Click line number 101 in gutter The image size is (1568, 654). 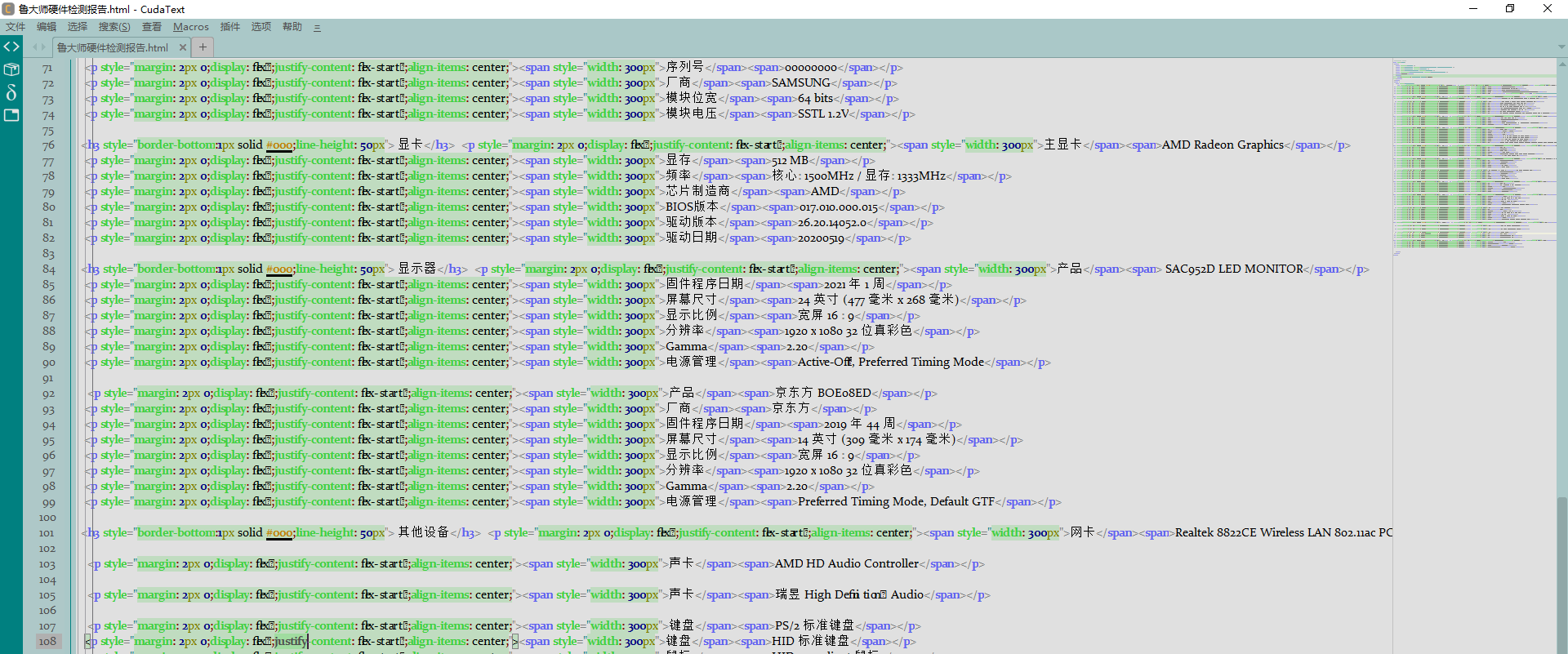click(x=47, y=533)
